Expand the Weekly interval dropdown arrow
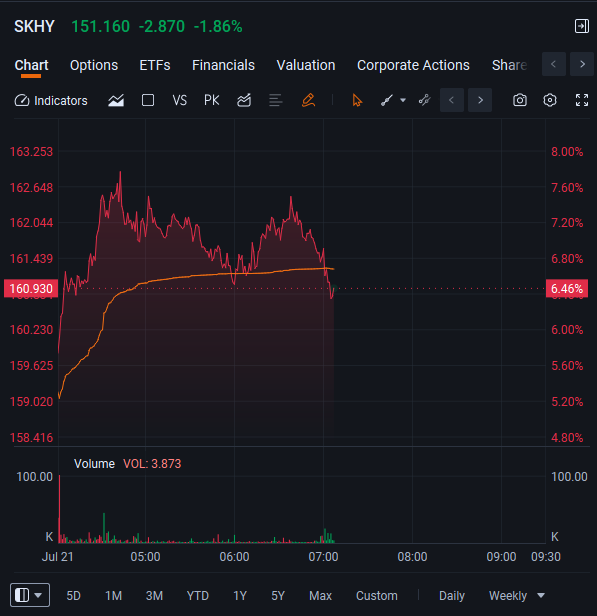Viewport: 597px width, 616px height. click(541, 596)
